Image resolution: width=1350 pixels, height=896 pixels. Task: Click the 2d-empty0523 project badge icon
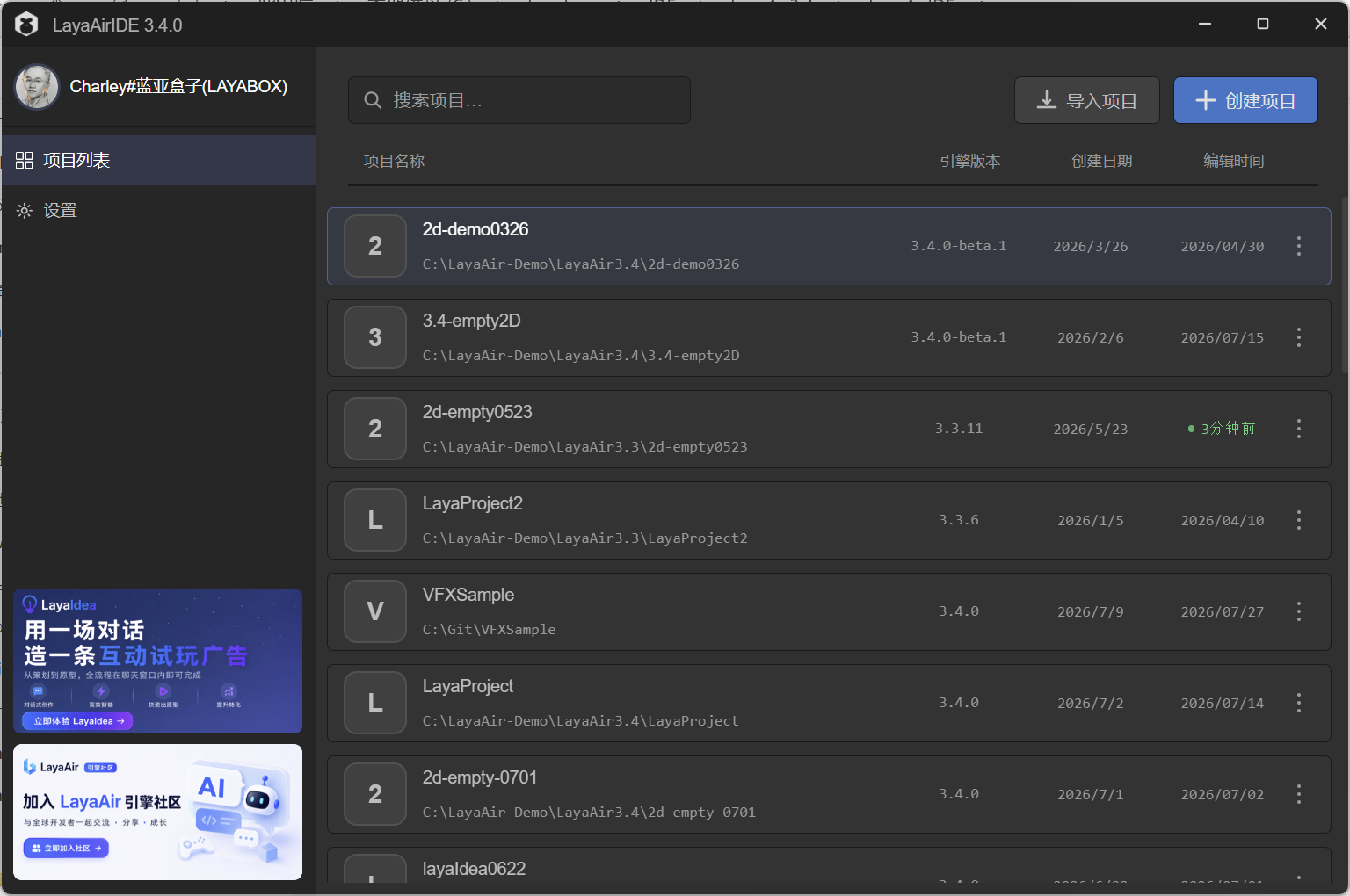coord(375,429)
